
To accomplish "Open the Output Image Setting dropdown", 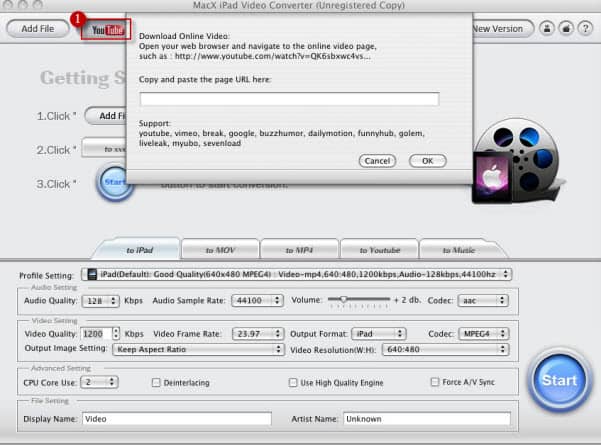I will (x=198, y=349).
